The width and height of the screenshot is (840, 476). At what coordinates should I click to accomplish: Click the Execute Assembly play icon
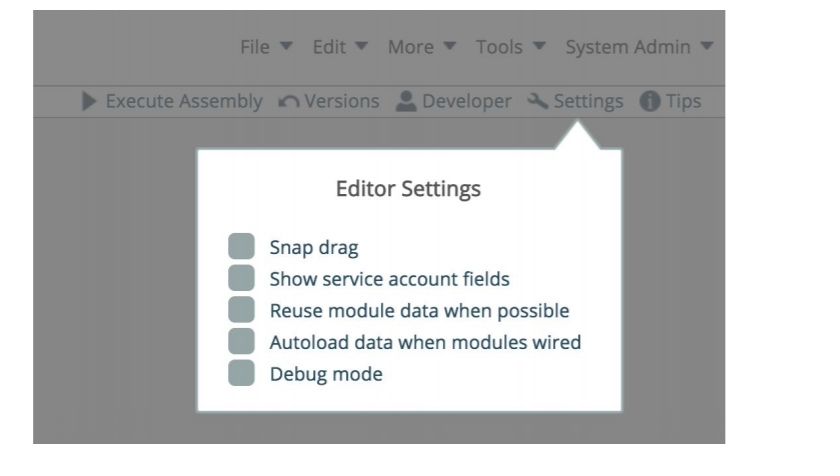(x=90, y=101)
